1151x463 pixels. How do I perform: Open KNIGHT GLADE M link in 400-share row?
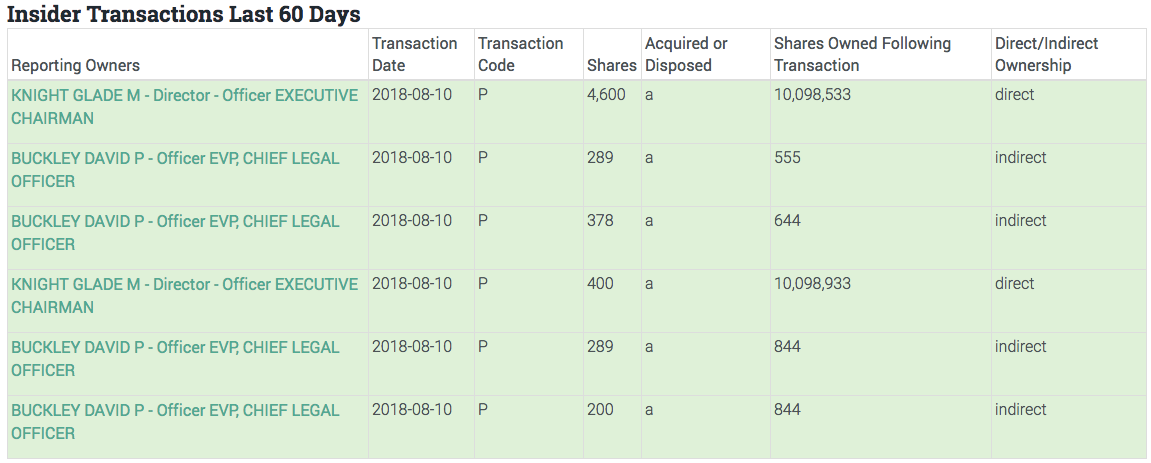(184, 296)
